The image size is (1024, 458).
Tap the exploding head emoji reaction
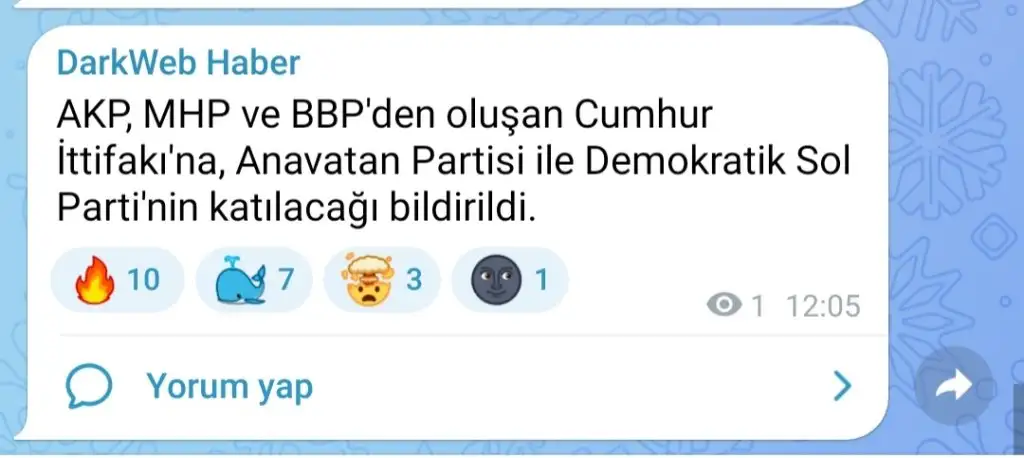click(368, 280)
